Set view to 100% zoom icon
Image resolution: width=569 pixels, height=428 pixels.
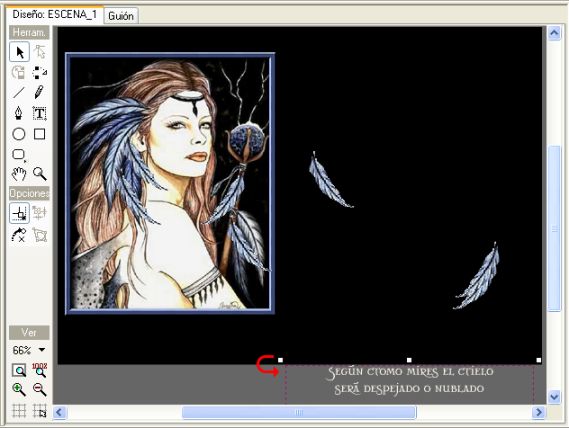40,370
